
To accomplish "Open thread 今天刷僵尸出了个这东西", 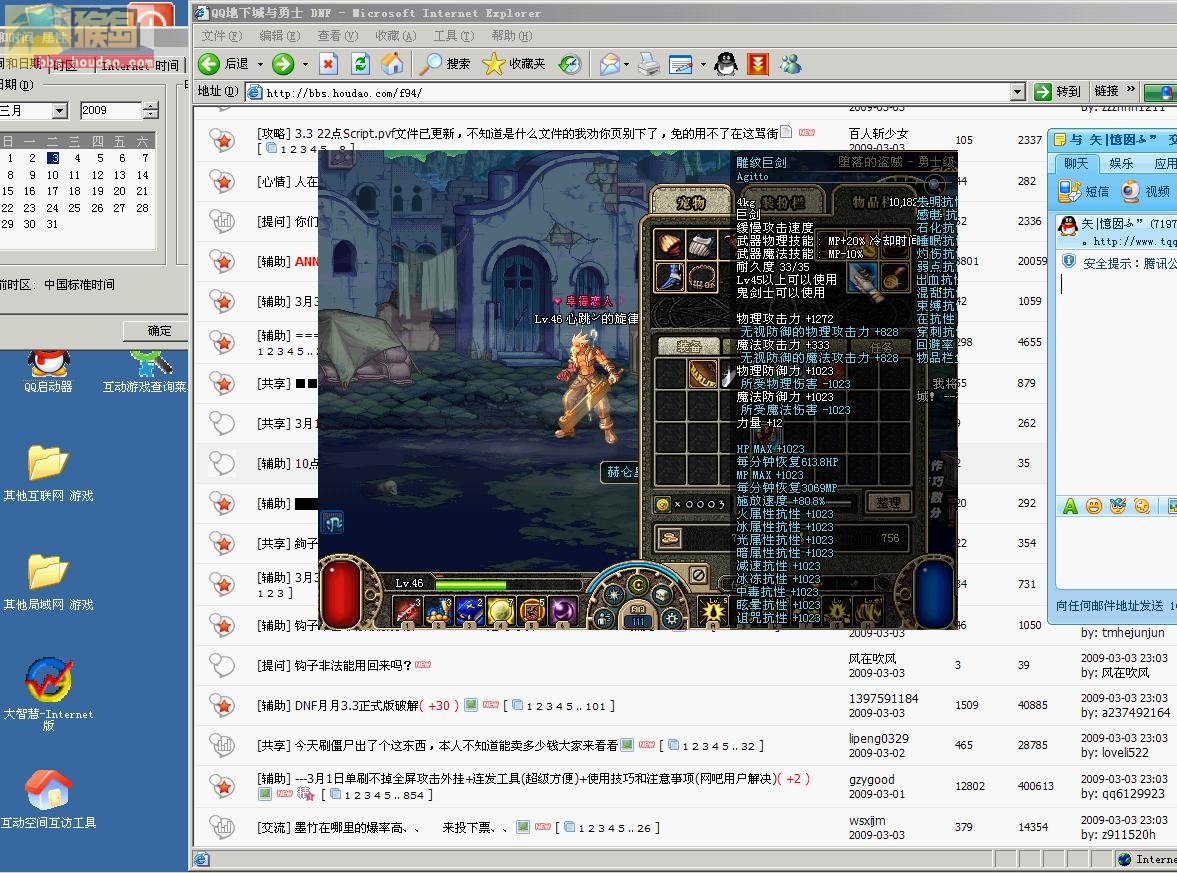I will pos(456,745).
